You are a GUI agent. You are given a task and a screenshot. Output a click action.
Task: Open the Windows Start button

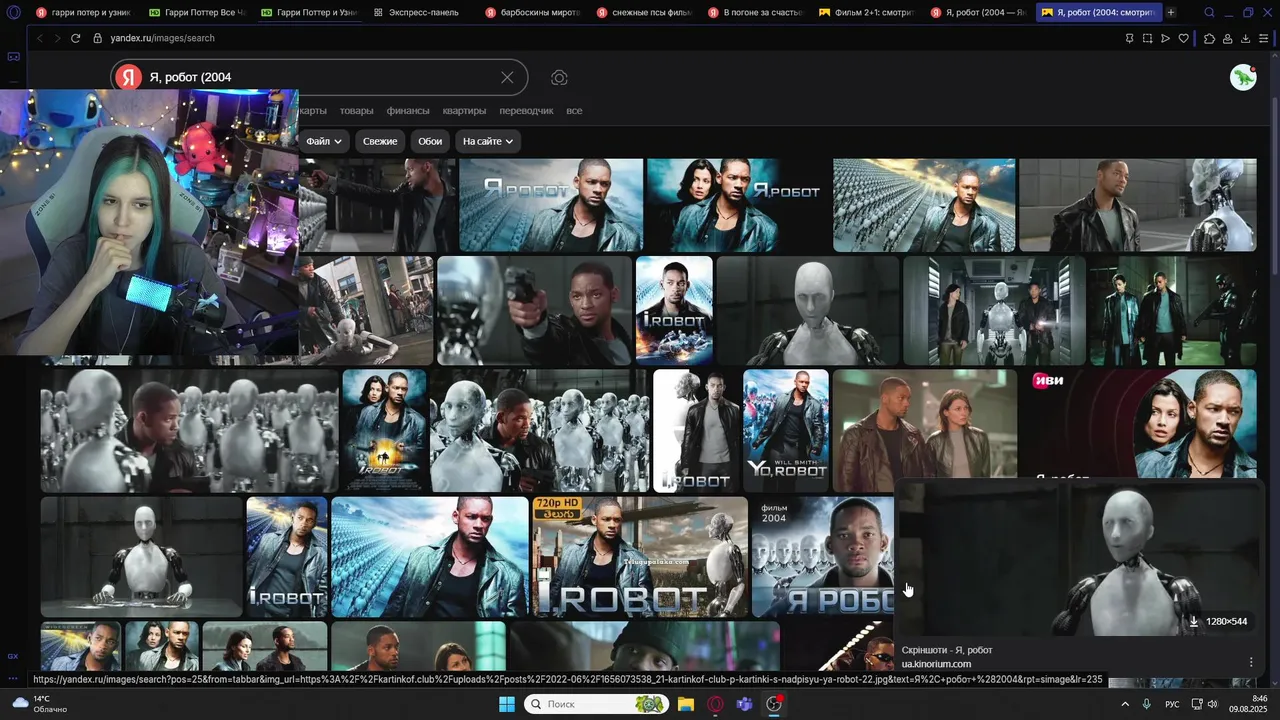pos(507,704)
